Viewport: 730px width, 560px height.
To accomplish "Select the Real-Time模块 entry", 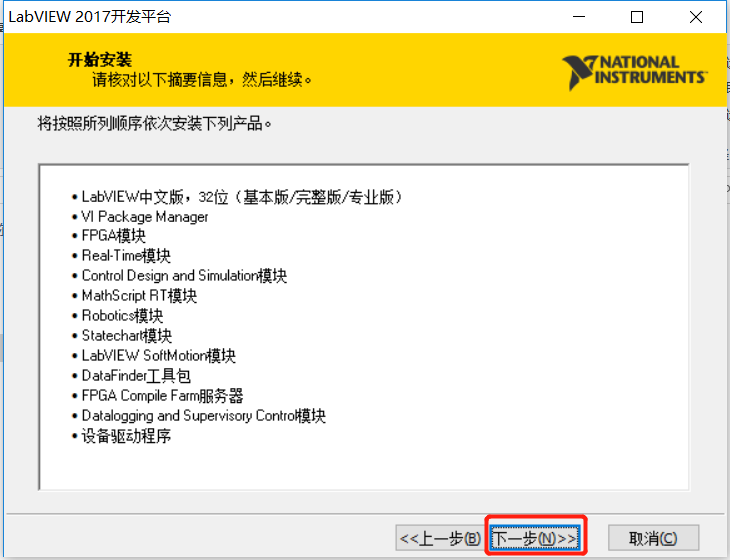I will [x=122, y=255].
